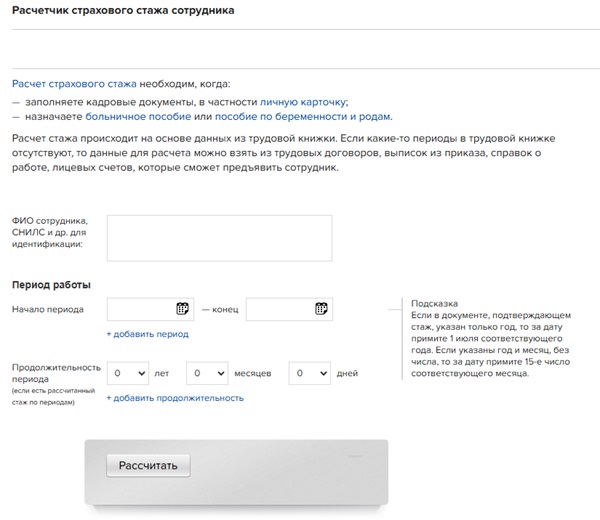Click the 'Расчетчик страхового стажа сотрудника' page title

click(124, 11)
